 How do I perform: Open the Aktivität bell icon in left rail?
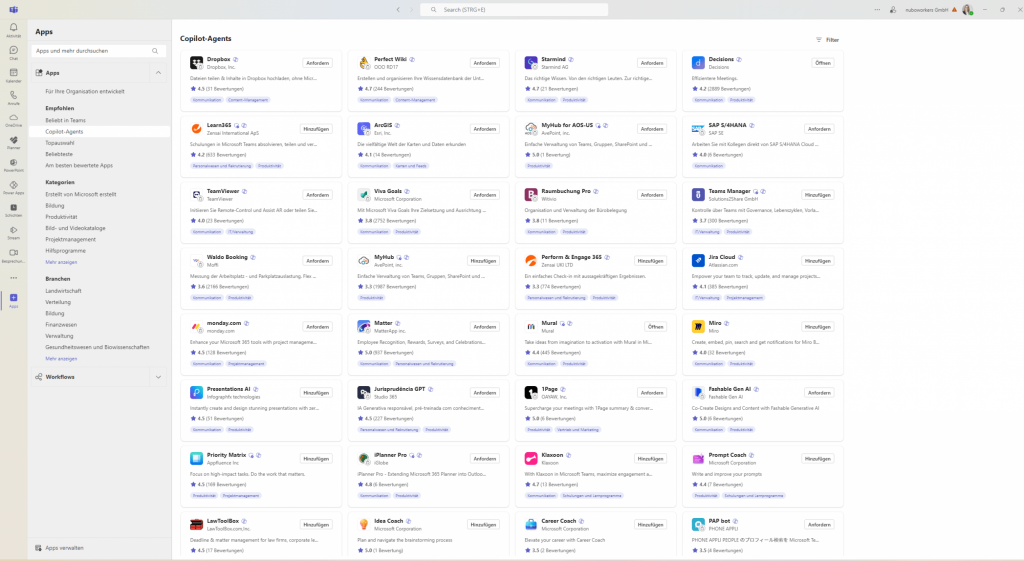click(13, 29)
